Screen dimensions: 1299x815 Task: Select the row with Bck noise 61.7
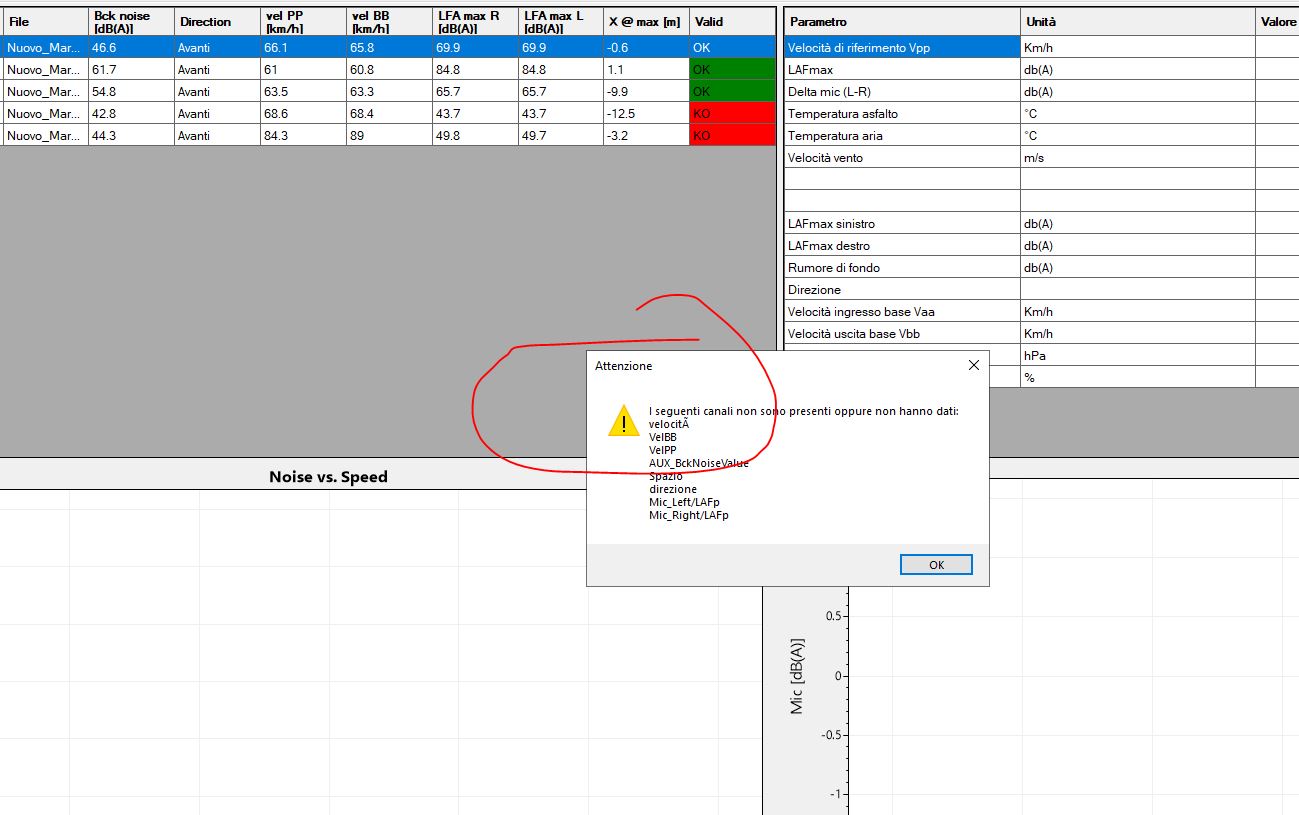130,70
